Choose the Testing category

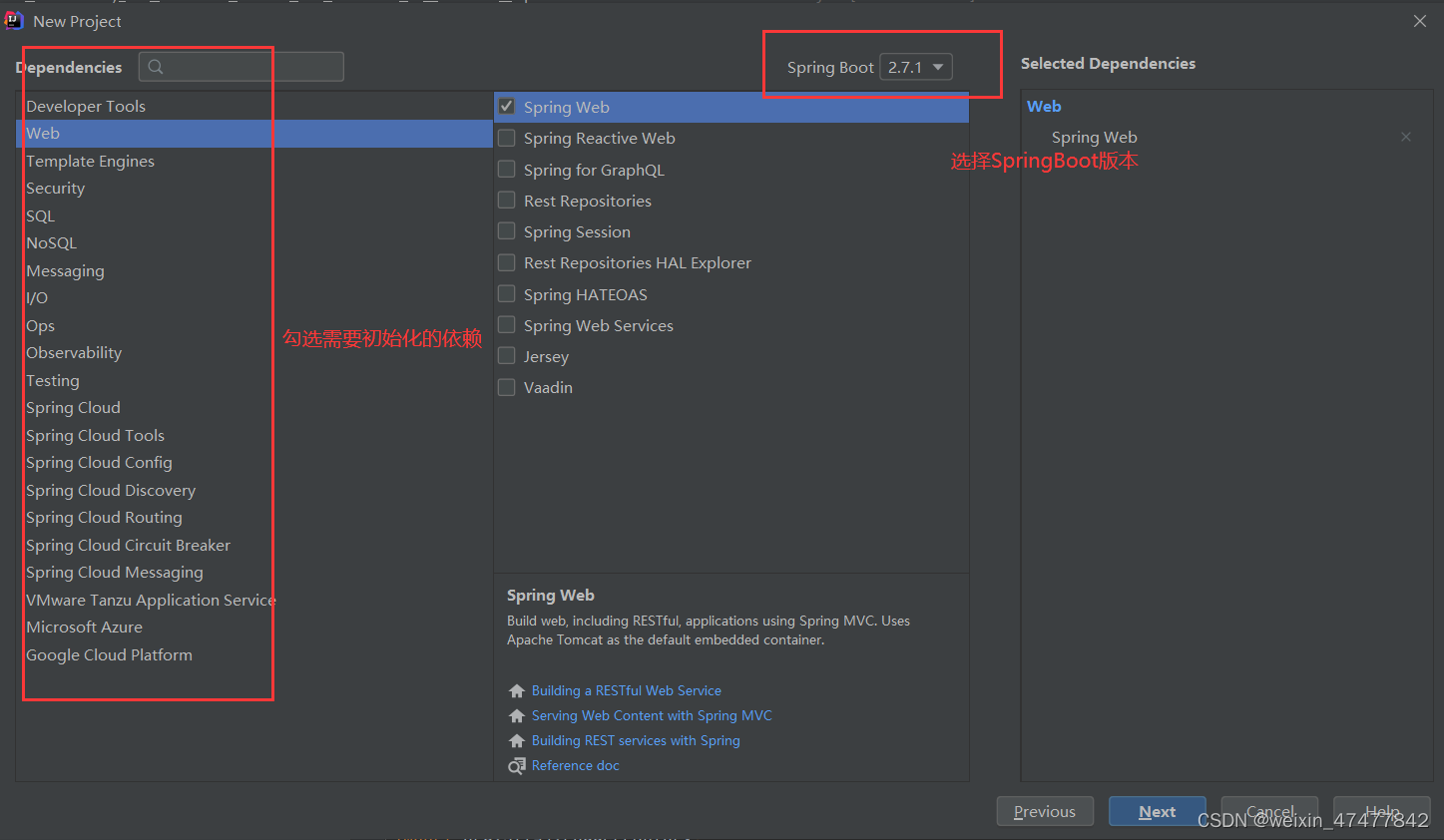tap(254, 380)
